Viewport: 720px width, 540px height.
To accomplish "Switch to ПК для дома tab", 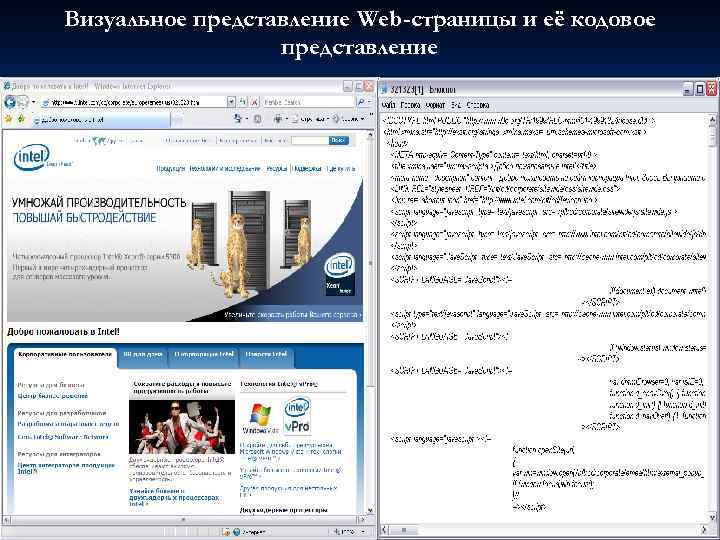I will pyautogui.click(x=143, y=354).
